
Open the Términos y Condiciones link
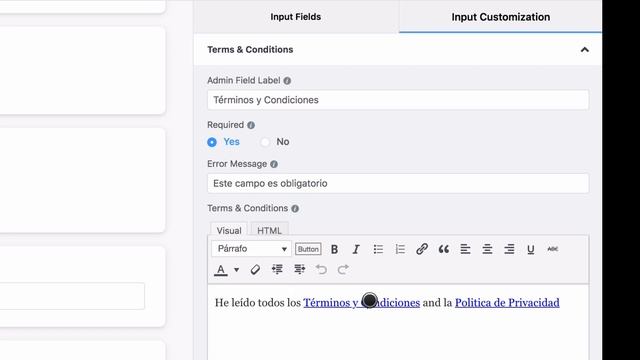point(361,303)
